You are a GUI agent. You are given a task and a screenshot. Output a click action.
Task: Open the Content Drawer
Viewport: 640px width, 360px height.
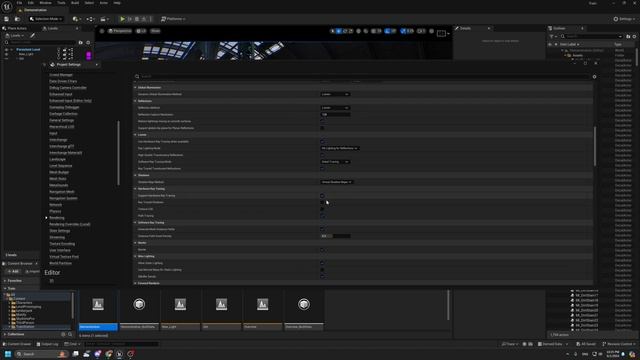click(x=17, y=344)
